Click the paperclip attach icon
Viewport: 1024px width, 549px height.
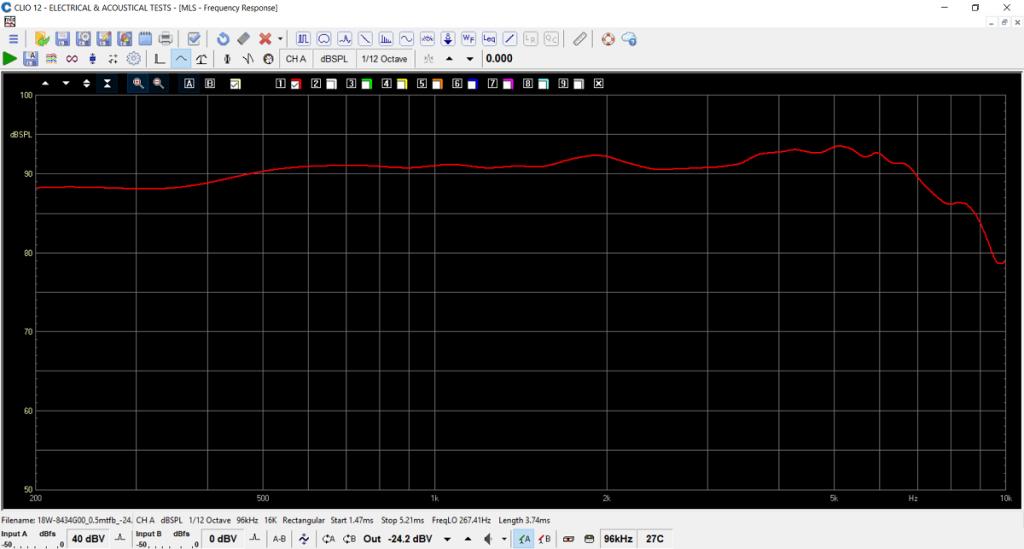[x=580, y=39]
